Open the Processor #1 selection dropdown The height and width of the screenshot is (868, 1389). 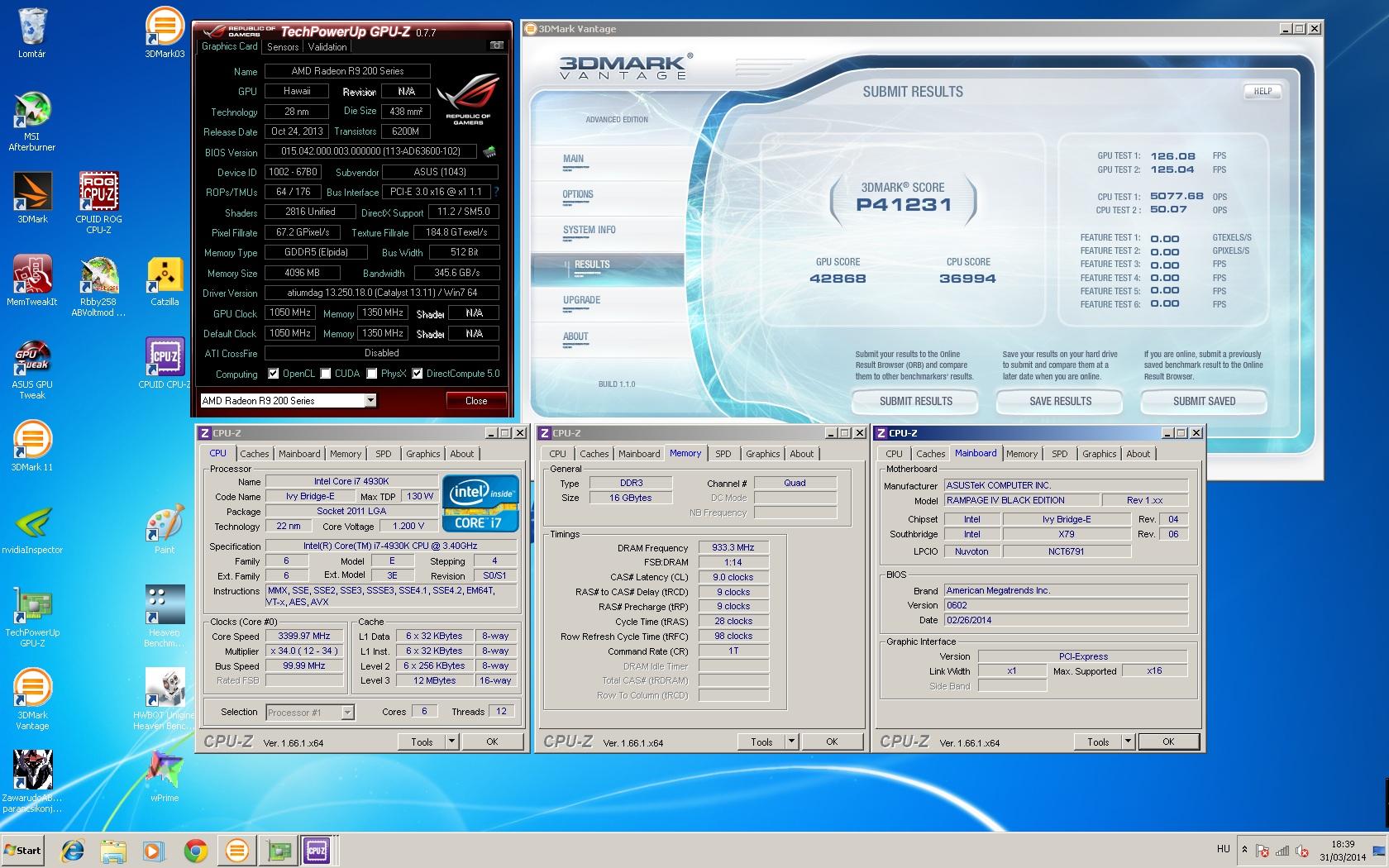pyautogui.click(x=310, y=712)
